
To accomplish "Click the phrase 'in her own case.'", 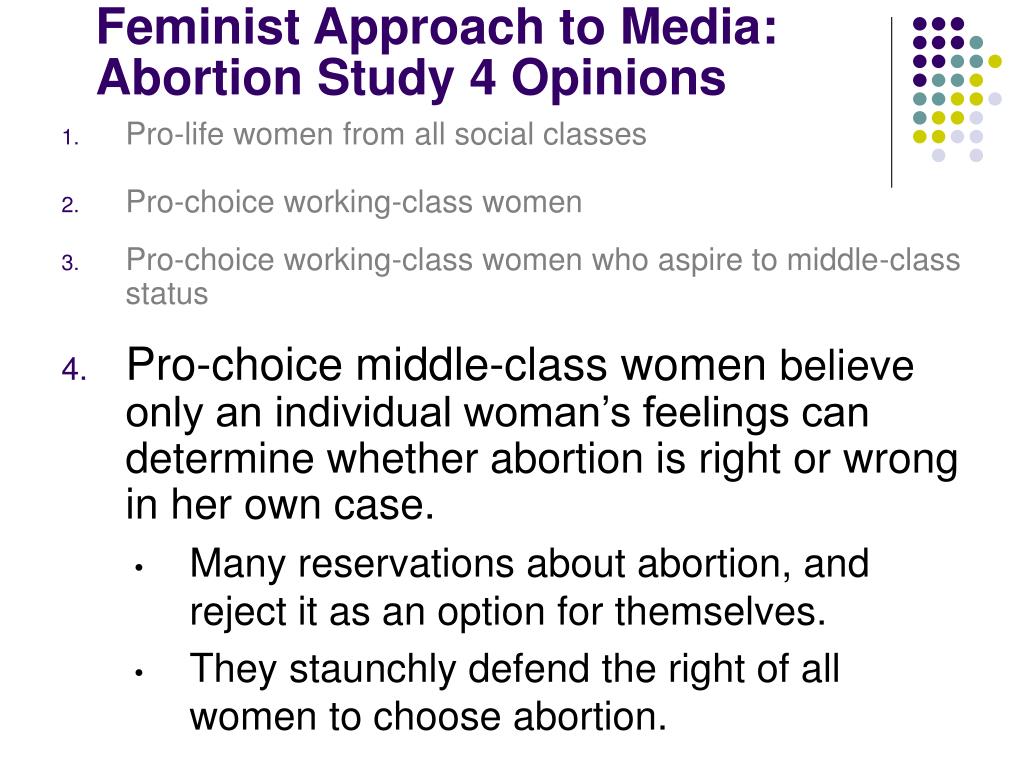I will (280, 505).
